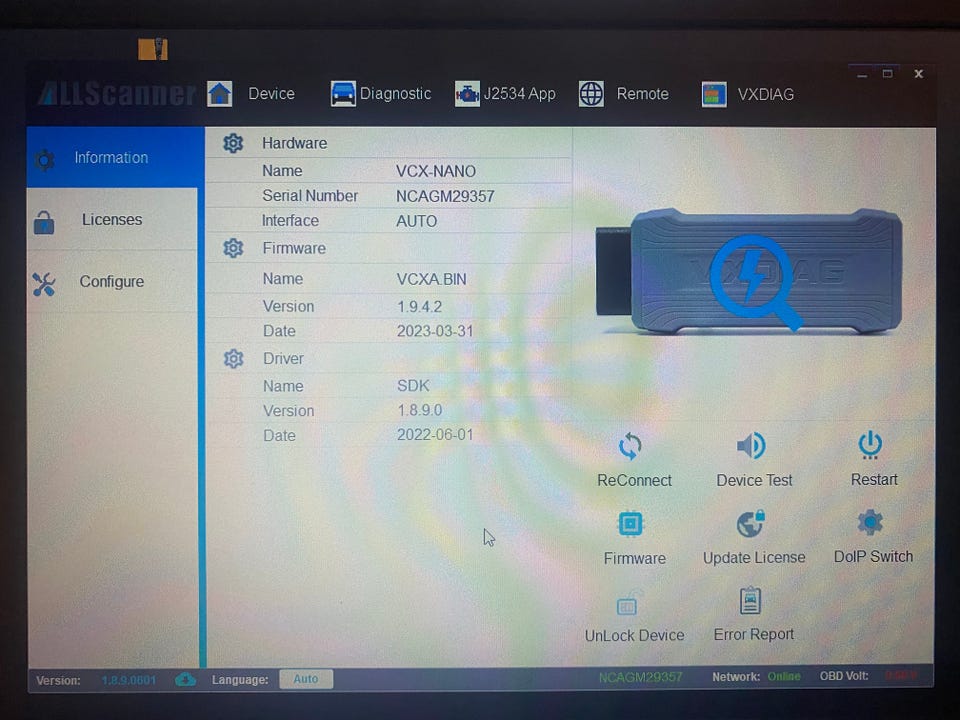Click the Firmware chip icon
Image resolution: width=960 pixels, height=720 pixels.
pos(631,524)
